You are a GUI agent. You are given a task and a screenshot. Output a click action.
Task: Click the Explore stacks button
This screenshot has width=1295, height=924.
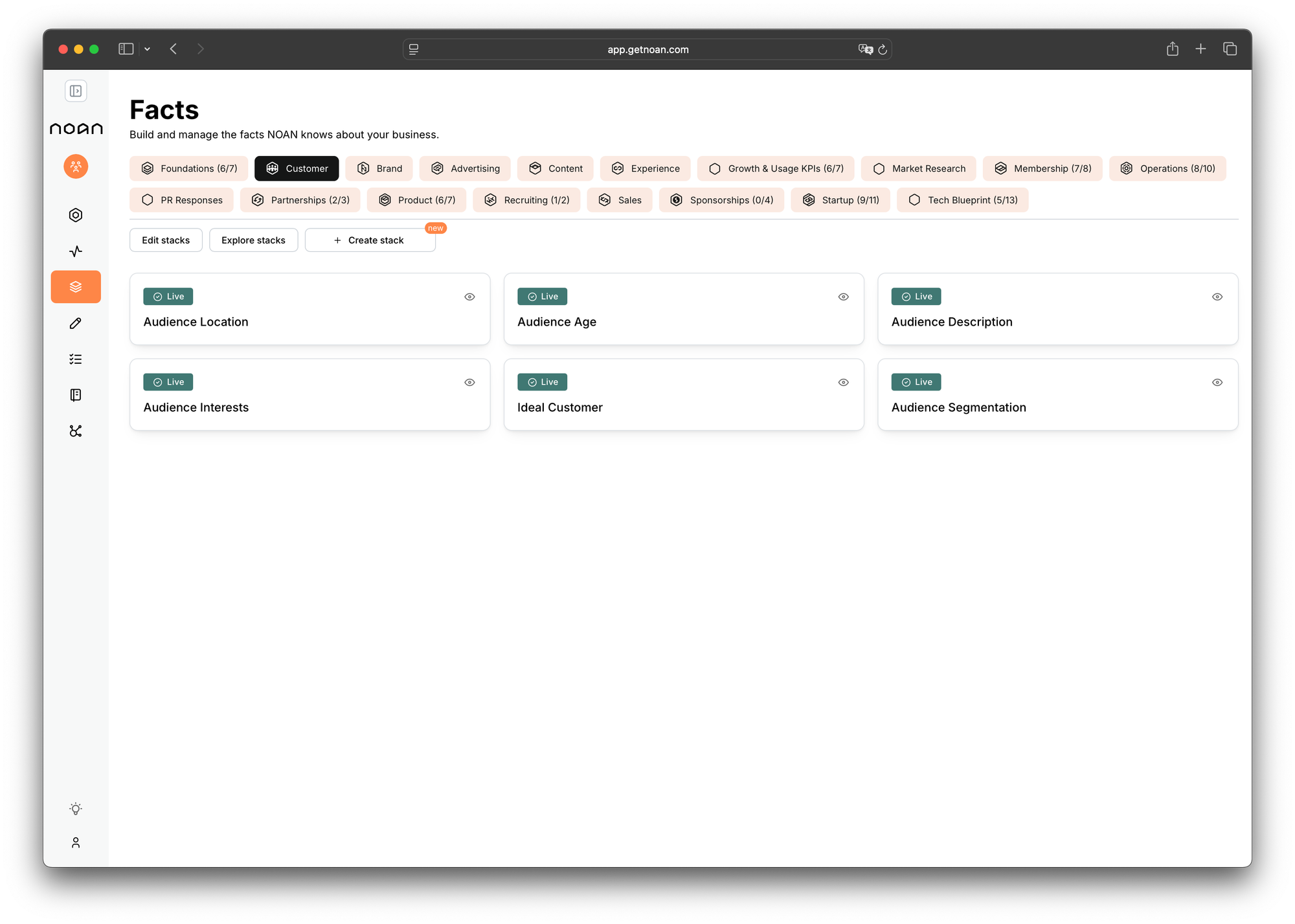[253, 240]
